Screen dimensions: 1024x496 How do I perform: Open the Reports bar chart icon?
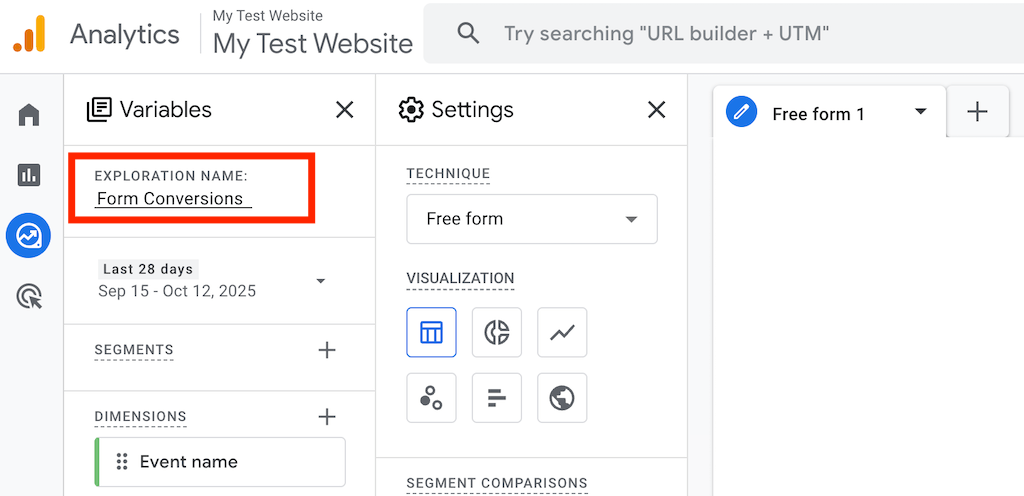29,175
